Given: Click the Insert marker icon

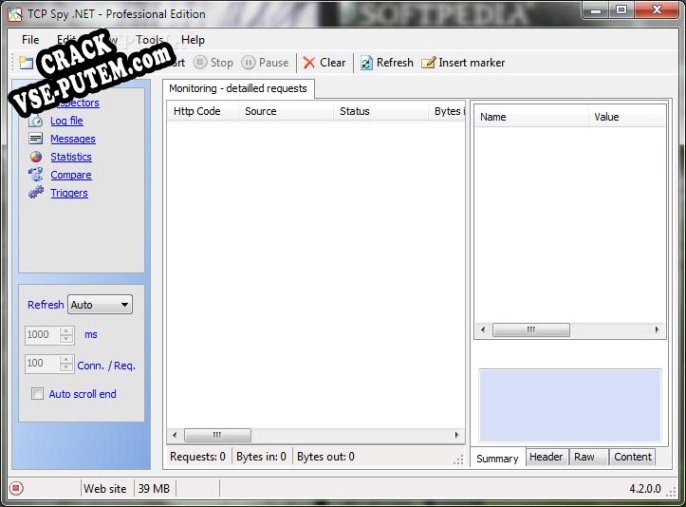Looking at the screenshot, I should (429, 63).
